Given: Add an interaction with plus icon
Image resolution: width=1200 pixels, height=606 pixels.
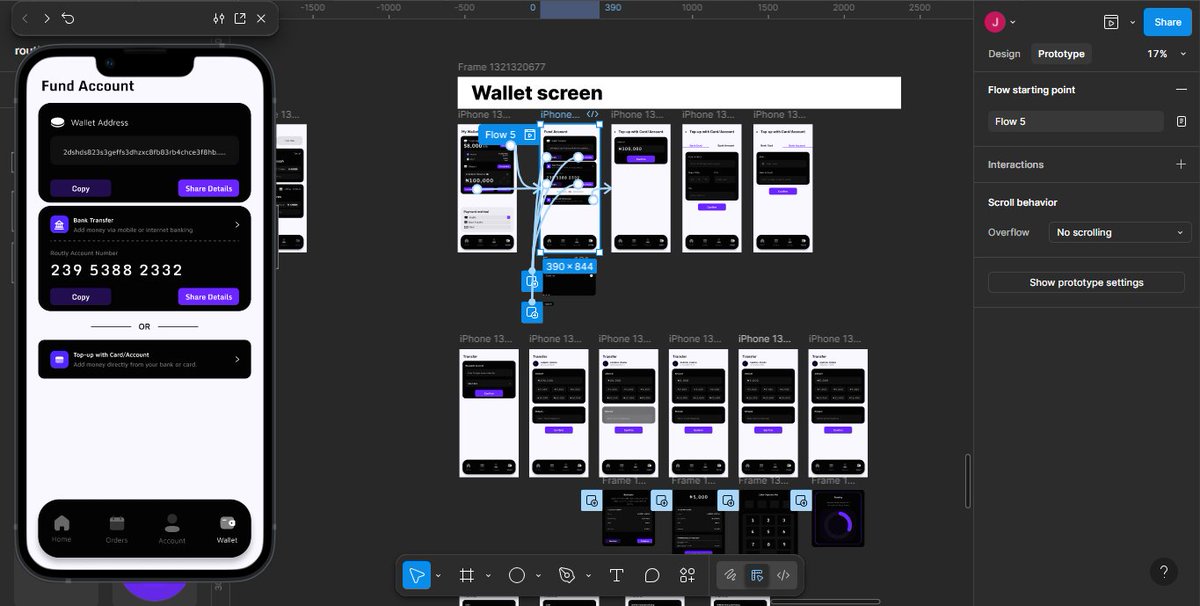Looking at the screenshot, I should [x=1180, y=164].
